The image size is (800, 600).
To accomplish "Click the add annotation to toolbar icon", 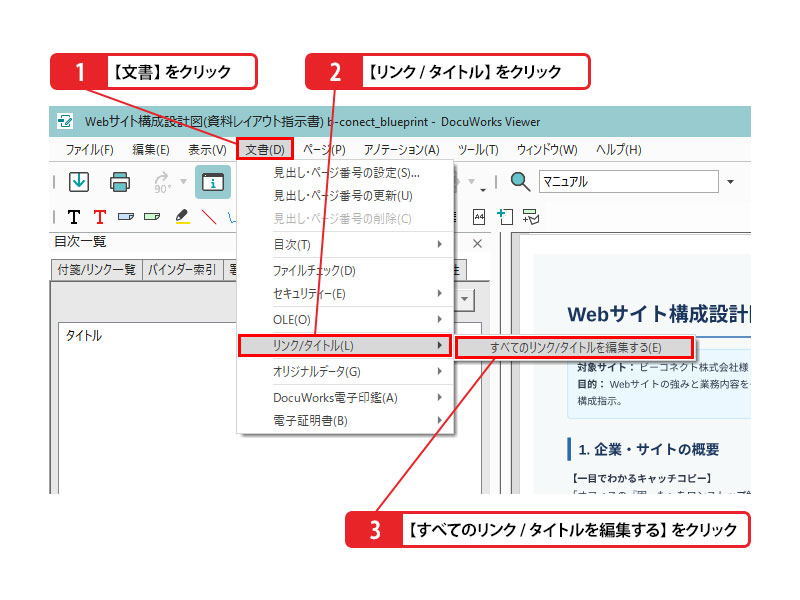I will tap(531, 217).
